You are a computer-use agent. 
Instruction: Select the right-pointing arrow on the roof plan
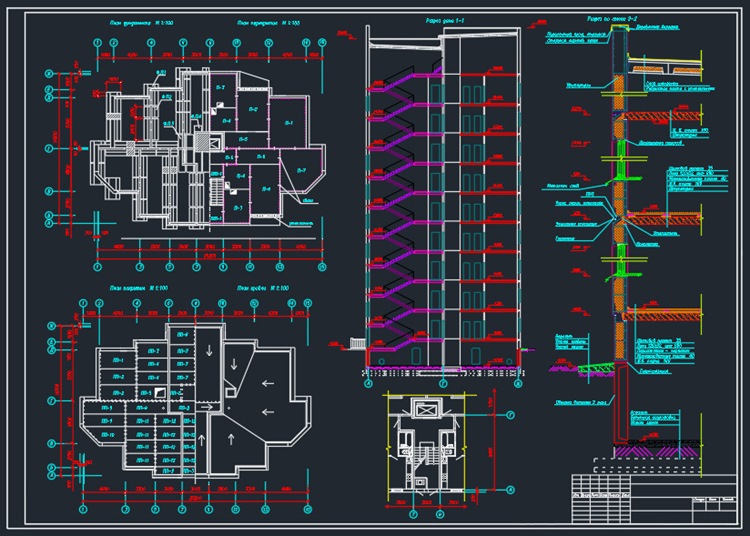(x=207, y=407)
